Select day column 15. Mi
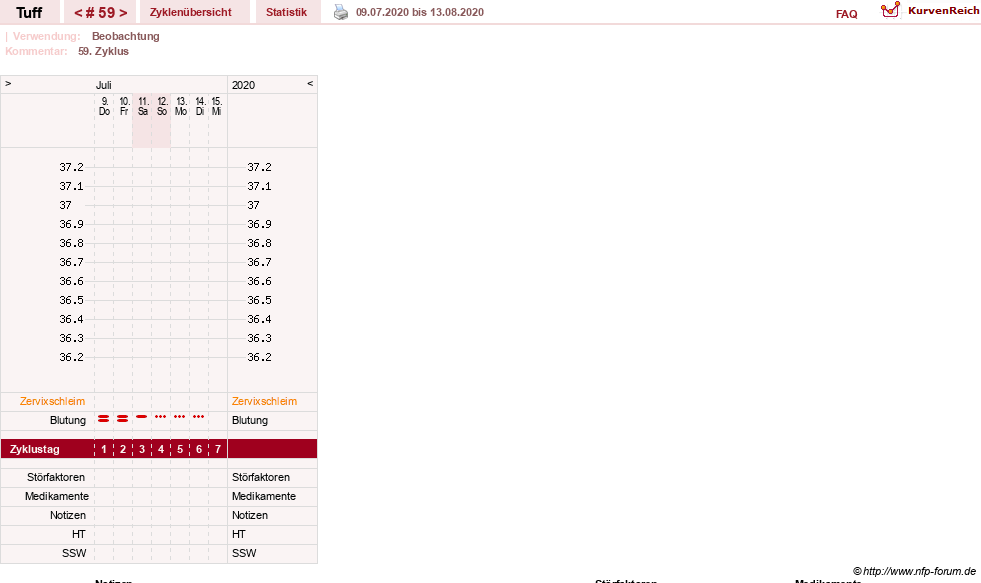 coord(216,106)
